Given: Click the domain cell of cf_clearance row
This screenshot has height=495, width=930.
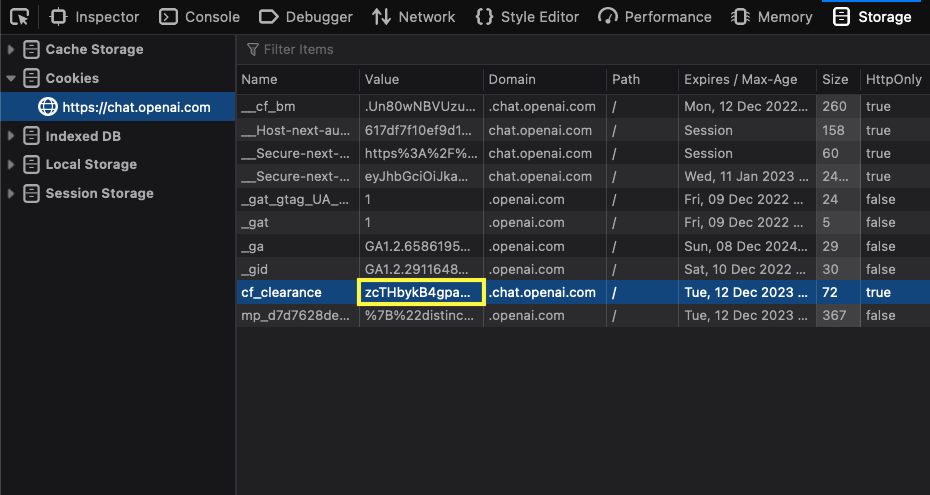Looking at the screenshot, I should [x=542, y=292].
